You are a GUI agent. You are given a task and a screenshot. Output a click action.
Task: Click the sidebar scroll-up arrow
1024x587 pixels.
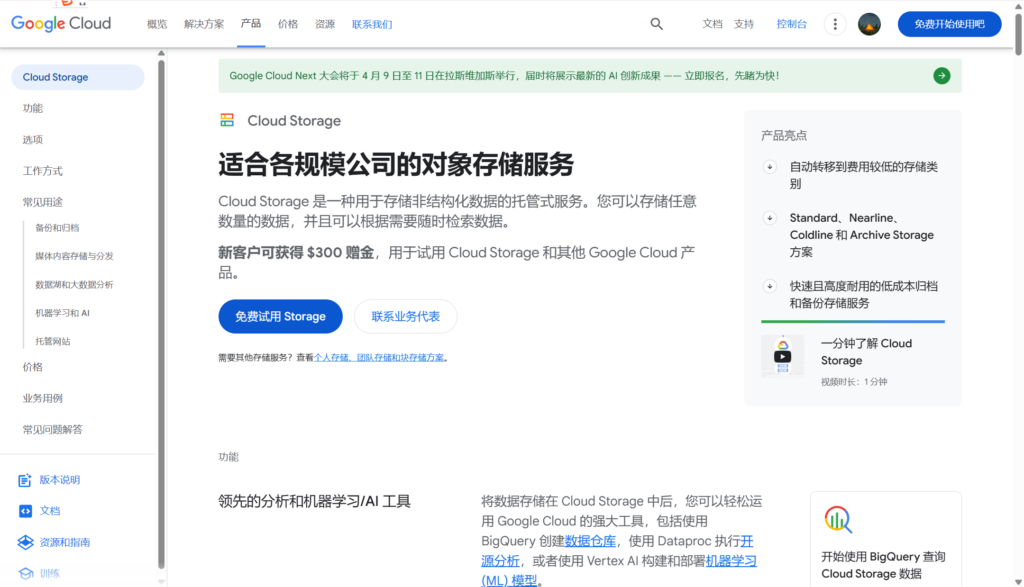tap(161, 54)
